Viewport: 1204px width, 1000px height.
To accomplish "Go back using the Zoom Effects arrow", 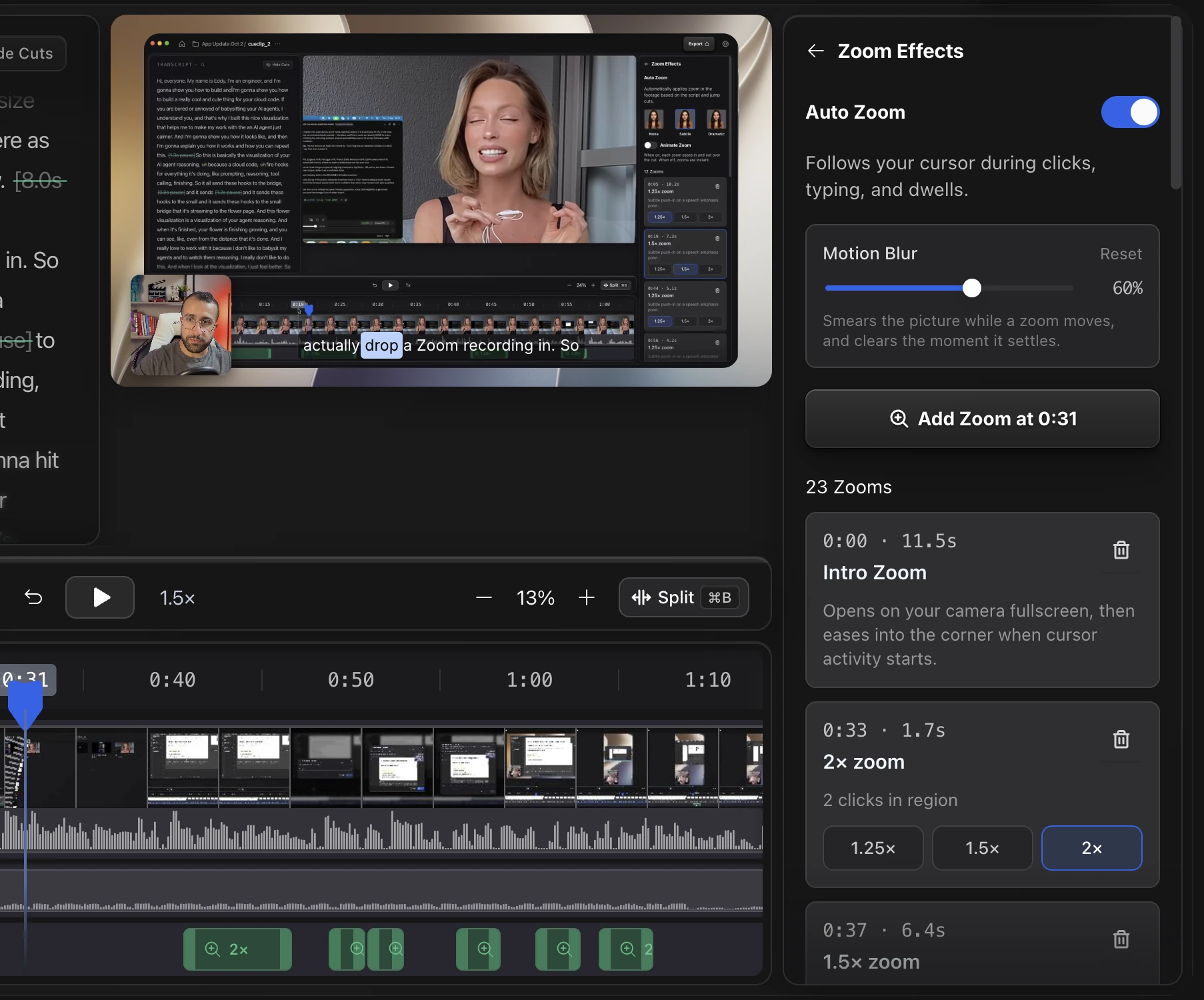I will click(x=815, y=51).
